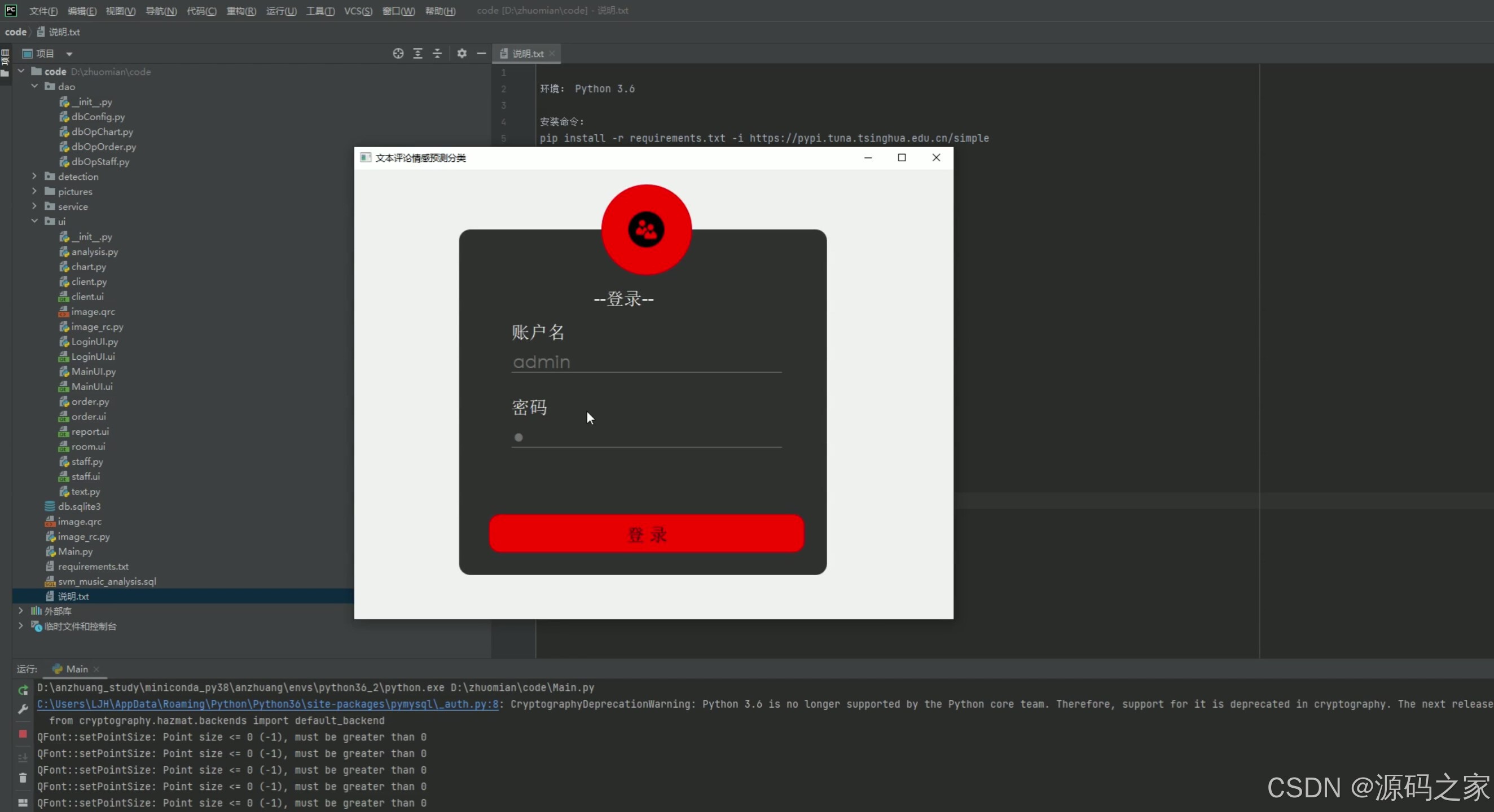The image size is (1494, 812).
Task: Open the 代码(C) menu
Action: (201, 11)
